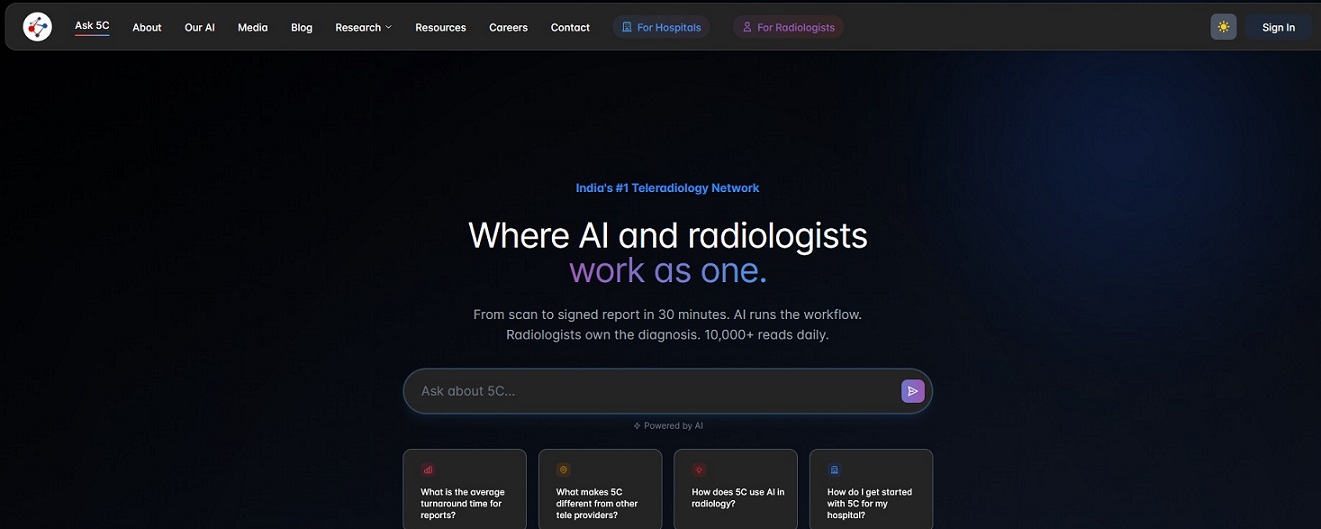Choose the get started for my hospital card

[x=871, y=489]
